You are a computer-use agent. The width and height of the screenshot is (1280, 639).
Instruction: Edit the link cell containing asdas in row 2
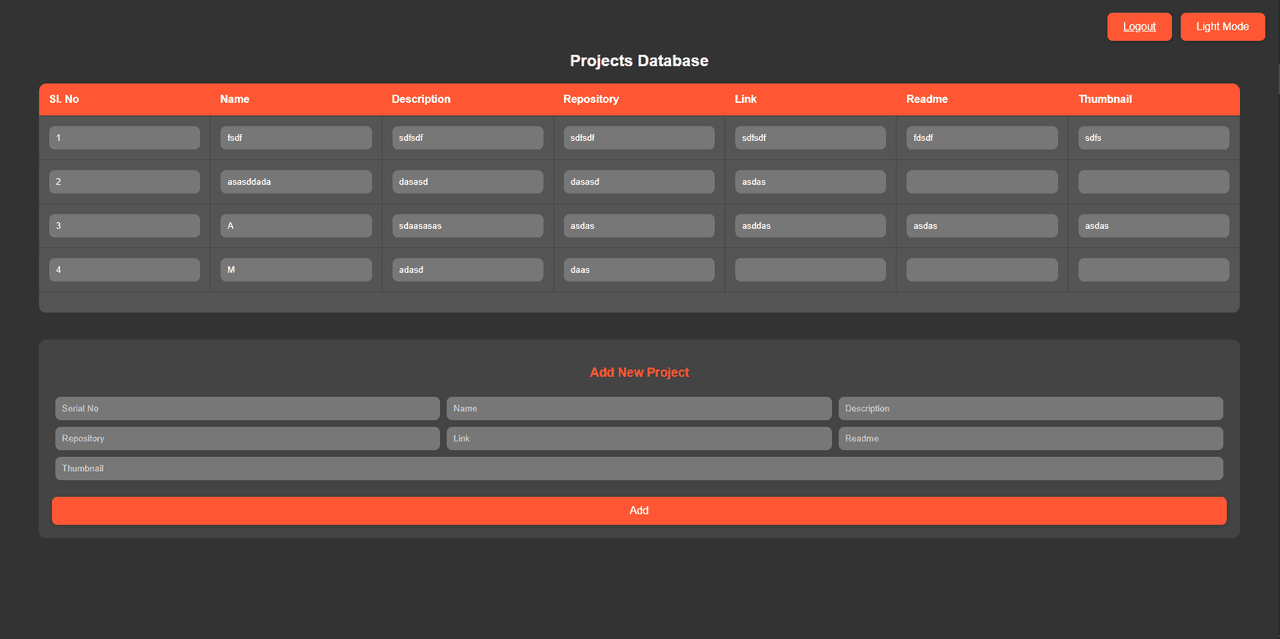tap(810, 182)
